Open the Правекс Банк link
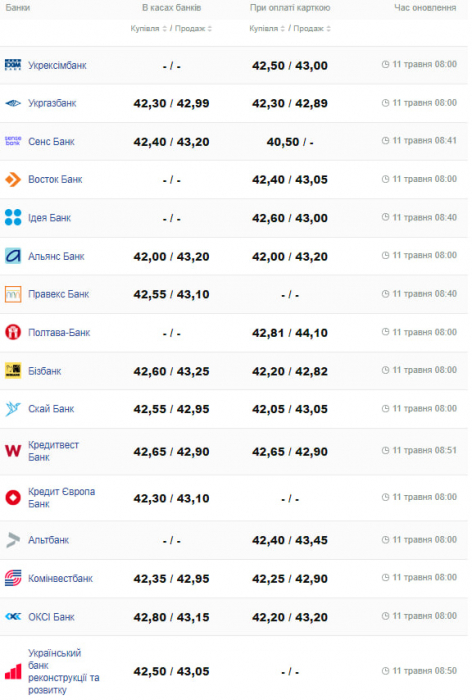The height and width of the screenshot is (700, 472). pos(58,295)
